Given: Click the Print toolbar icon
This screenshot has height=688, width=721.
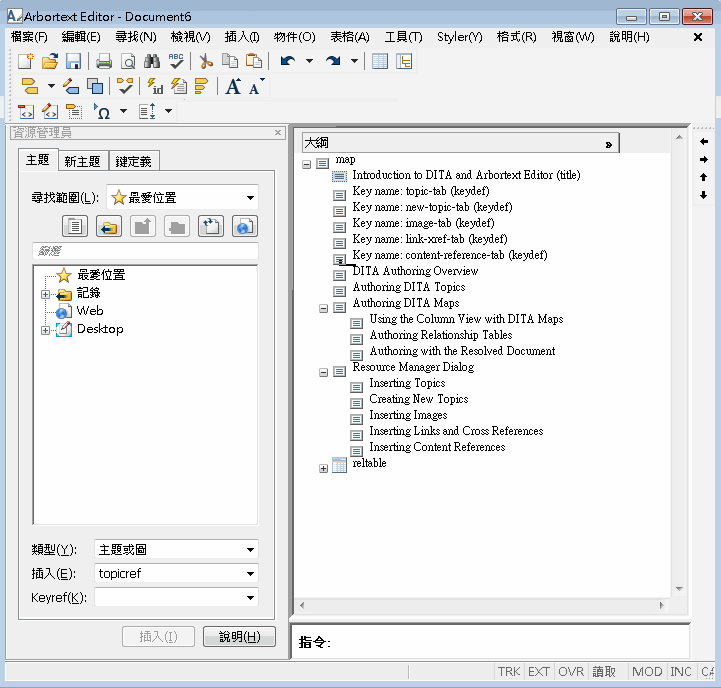Looking at the screenshot, I should coord(104,61).
